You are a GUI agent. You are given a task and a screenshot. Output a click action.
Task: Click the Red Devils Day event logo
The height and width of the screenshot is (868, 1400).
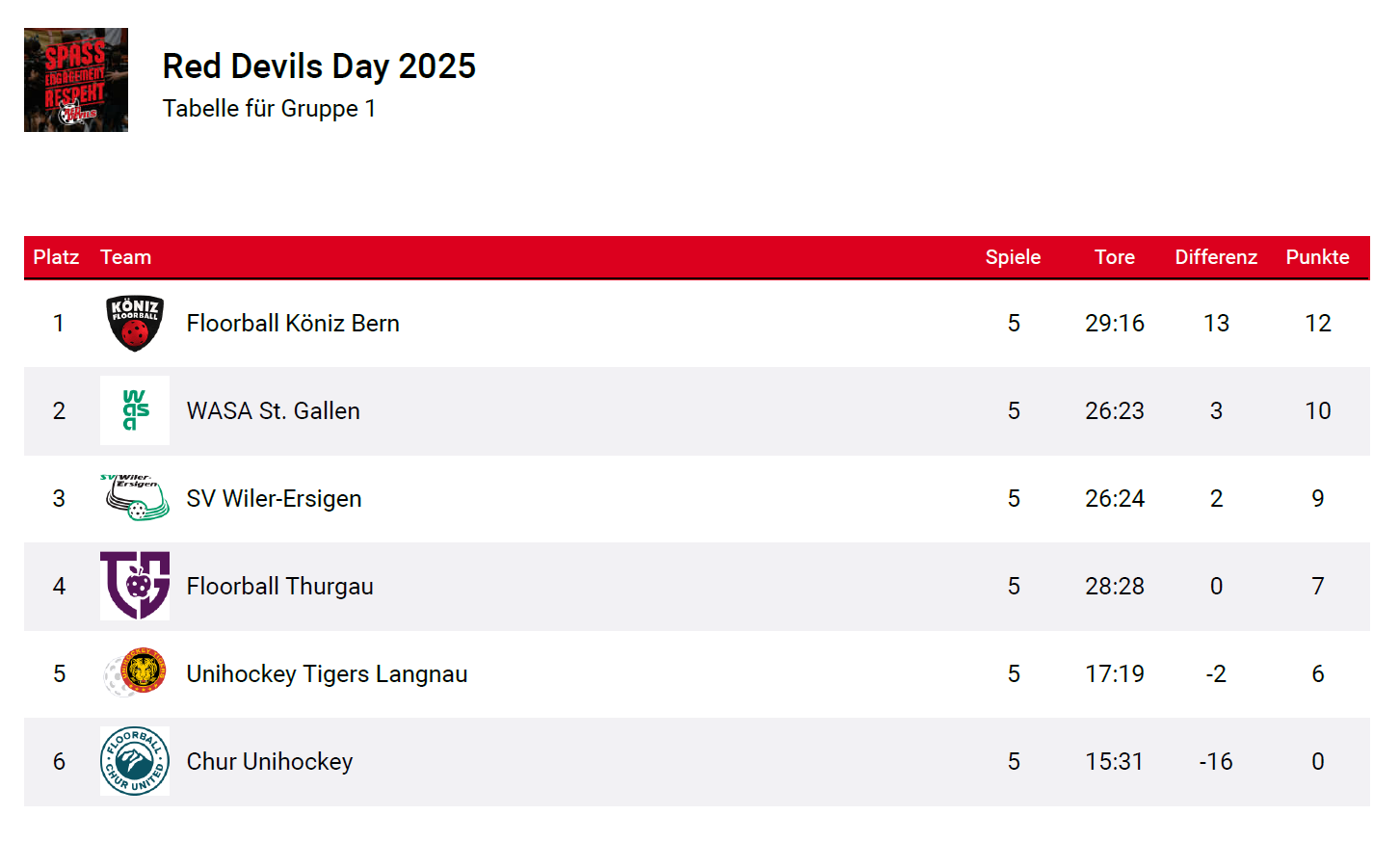(x=76, y=80)
